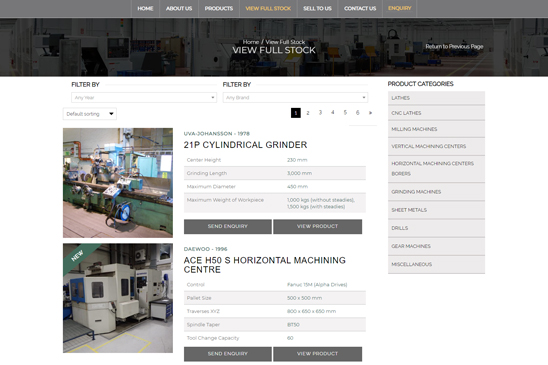Select the CNC Lathes category
548x365 pixels.
tap(436, 113)
